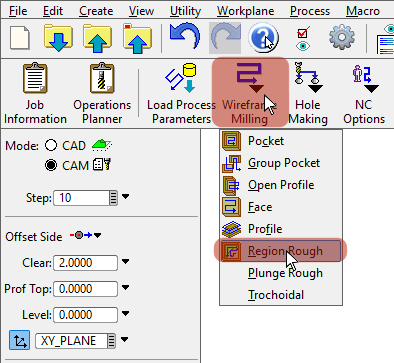Open the Utility menu

185,11
